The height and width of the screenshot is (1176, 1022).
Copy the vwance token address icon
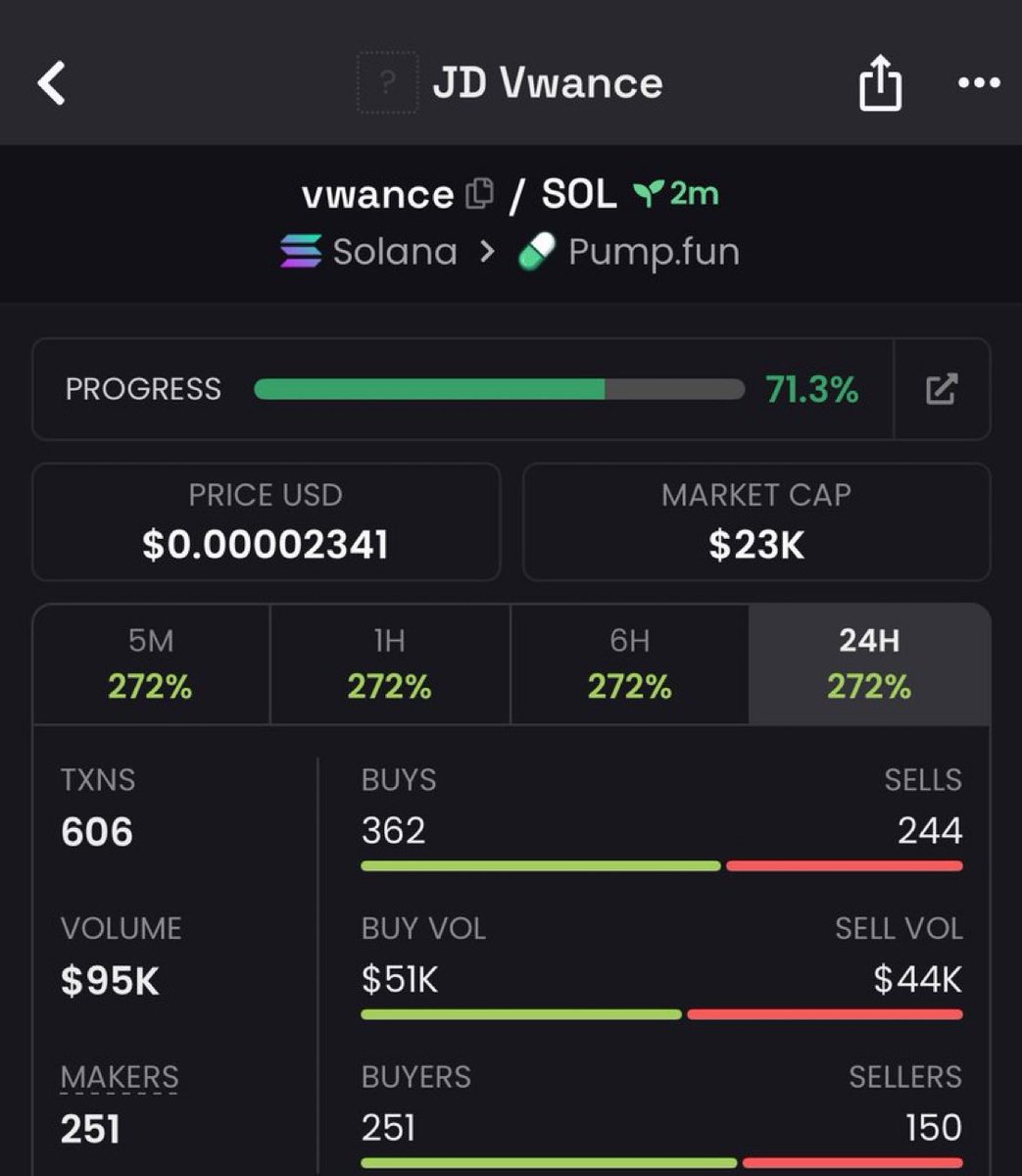click(x=479, y=193)
